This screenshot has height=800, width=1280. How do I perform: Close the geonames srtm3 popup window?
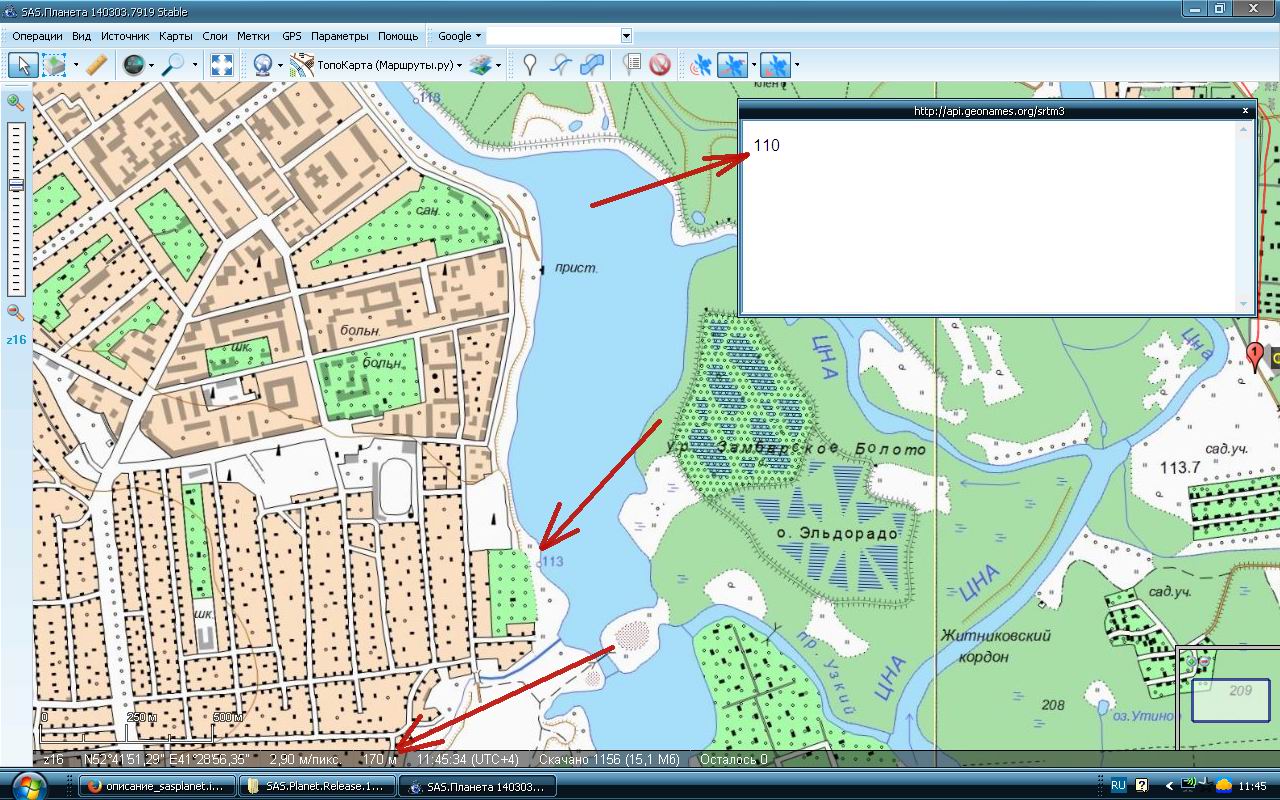(x=1245, y=111)
